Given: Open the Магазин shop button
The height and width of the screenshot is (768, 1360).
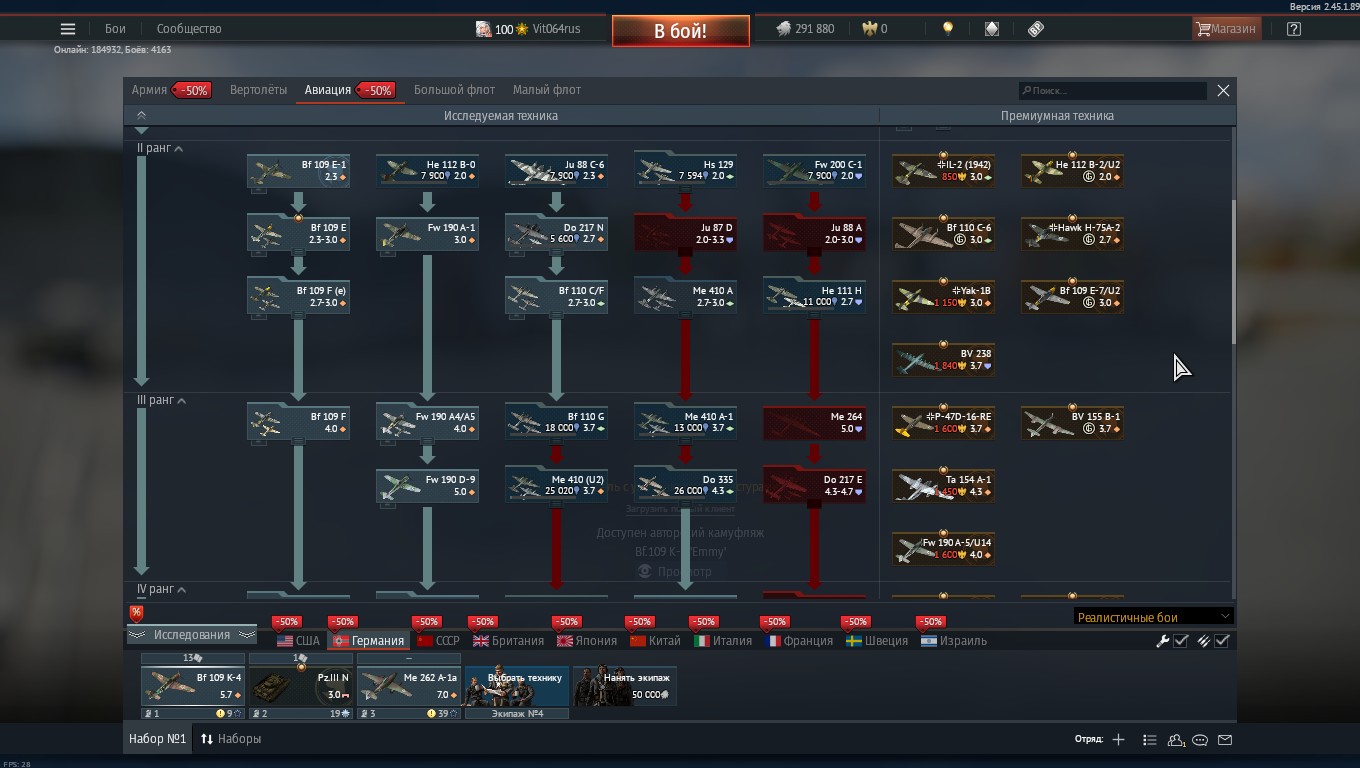Looking at the screenshot, I should click(x=1226, y=29).
